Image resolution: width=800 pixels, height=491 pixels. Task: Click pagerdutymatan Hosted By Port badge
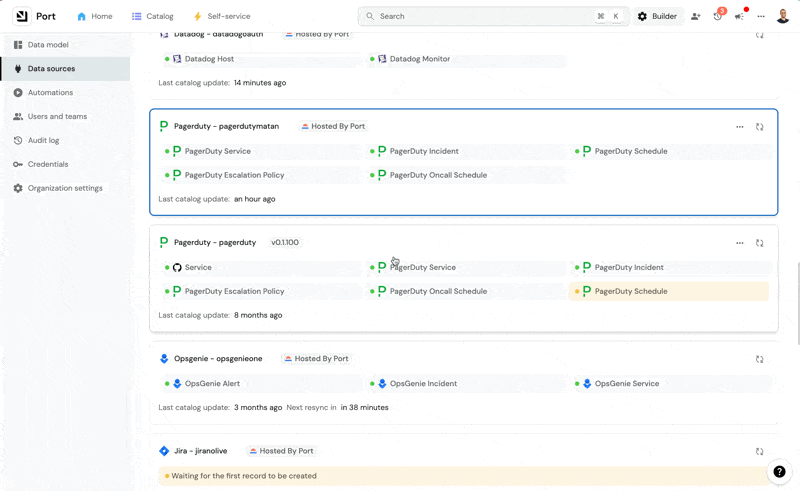pos(333,127)
